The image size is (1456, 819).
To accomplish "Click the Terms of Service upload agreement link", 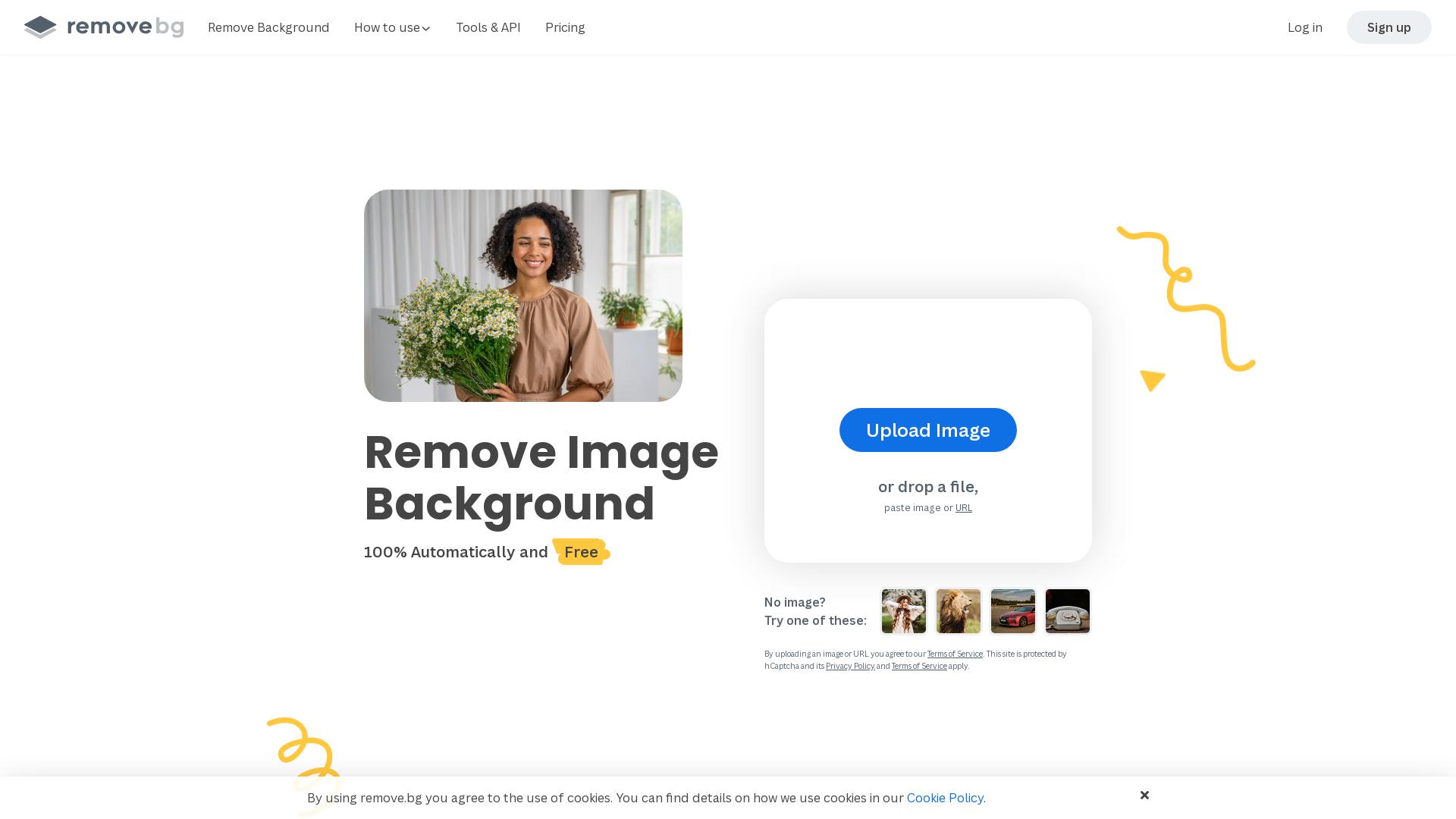I will point(955,653).
